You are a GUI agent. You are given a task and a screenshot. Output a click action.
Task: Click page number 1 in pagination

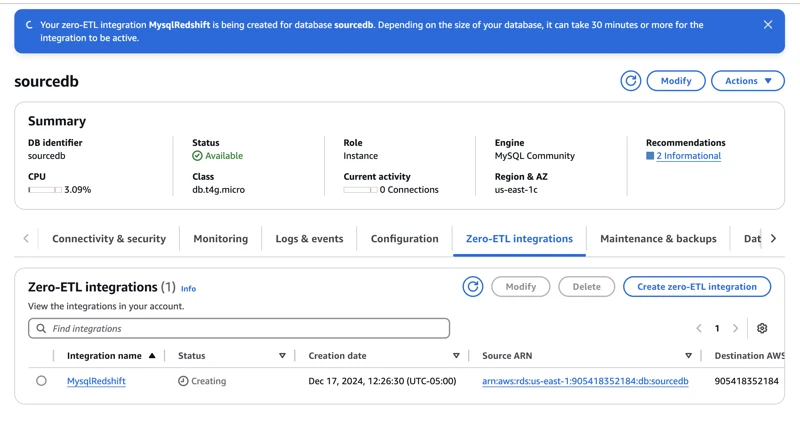tap(717, 328)
